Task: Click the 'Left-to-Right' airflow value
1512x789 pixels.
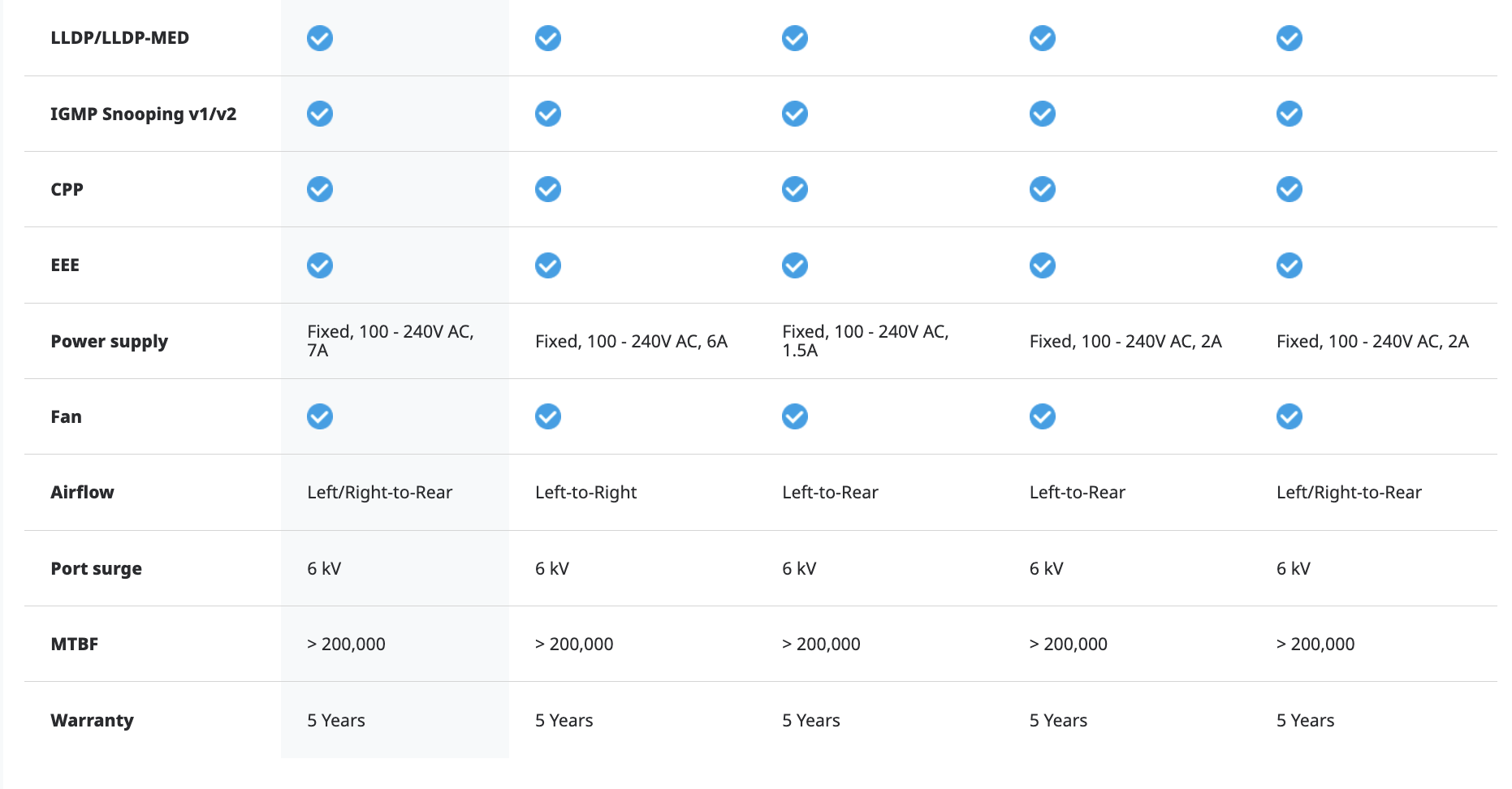Action: pos(585,492)
